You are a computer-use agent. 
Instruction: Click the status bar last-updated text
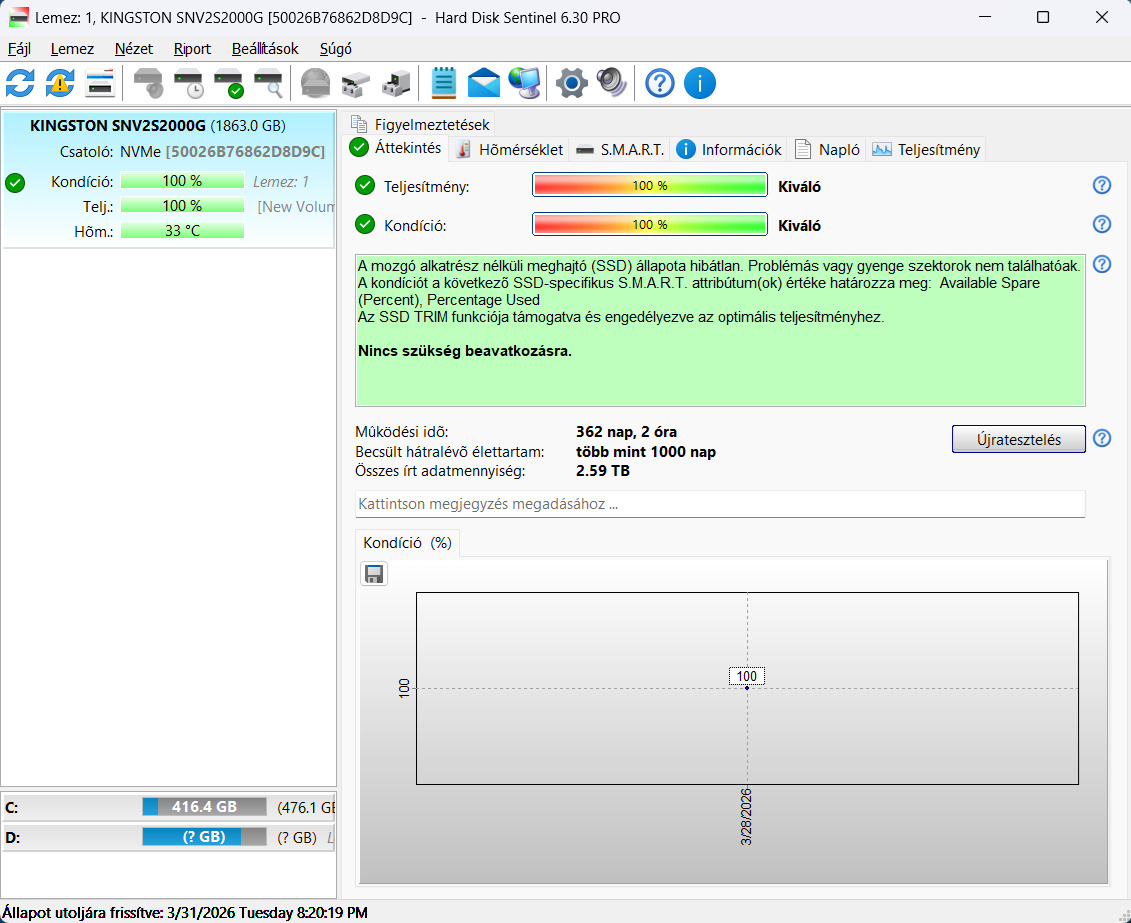185,913
